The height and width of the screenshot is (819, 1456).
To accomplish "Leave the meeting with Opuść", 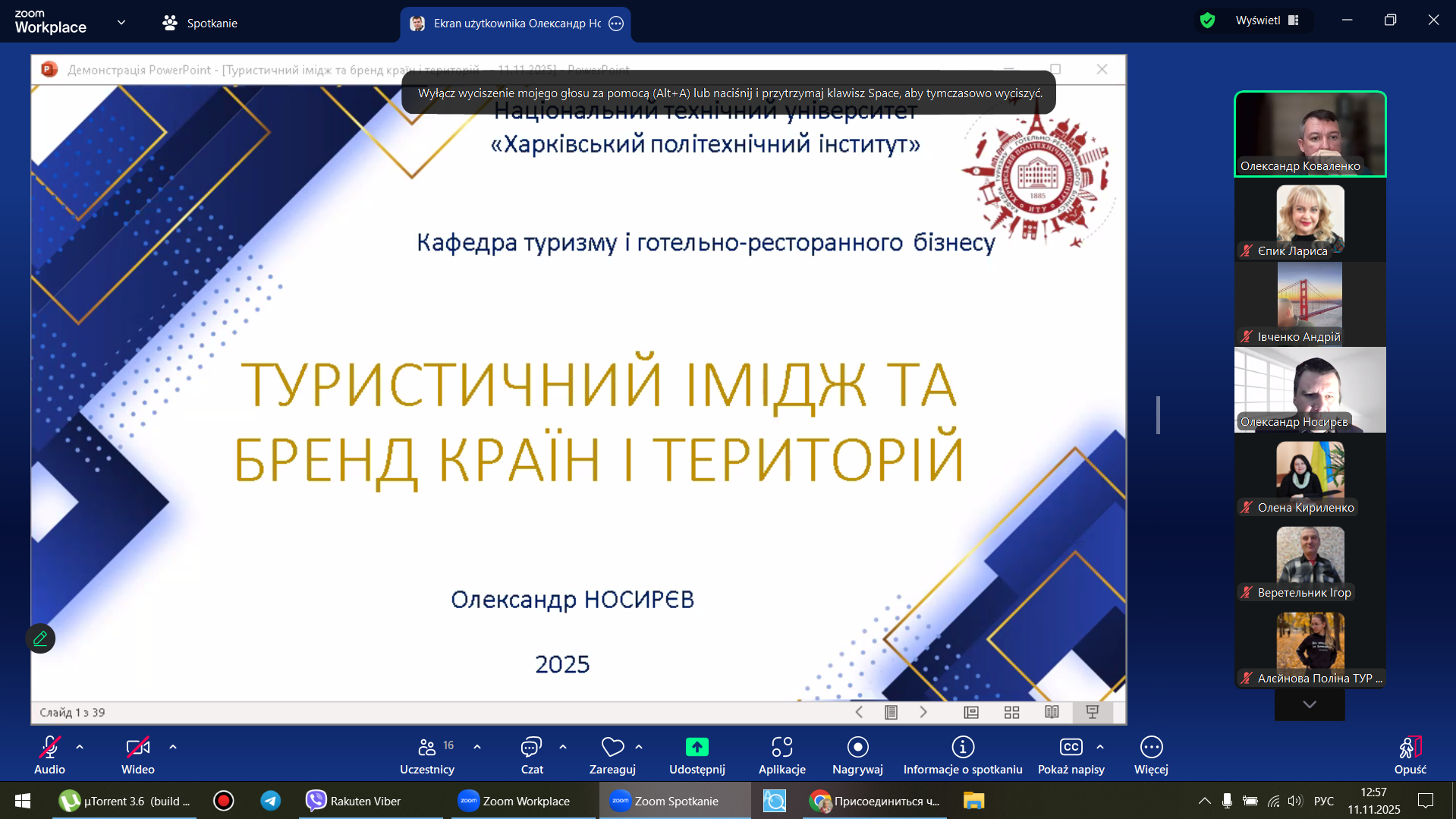I will click(1410, 754).
